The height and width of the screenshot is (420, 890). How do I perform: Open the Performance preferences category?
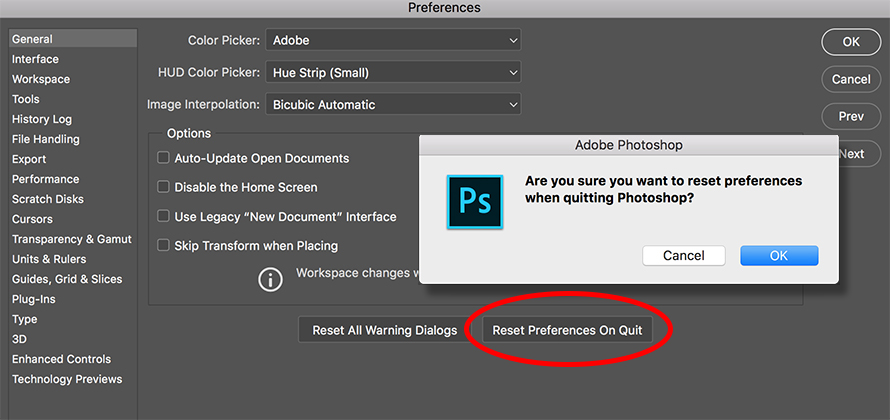pyautogui.click(x=45, y=179)
